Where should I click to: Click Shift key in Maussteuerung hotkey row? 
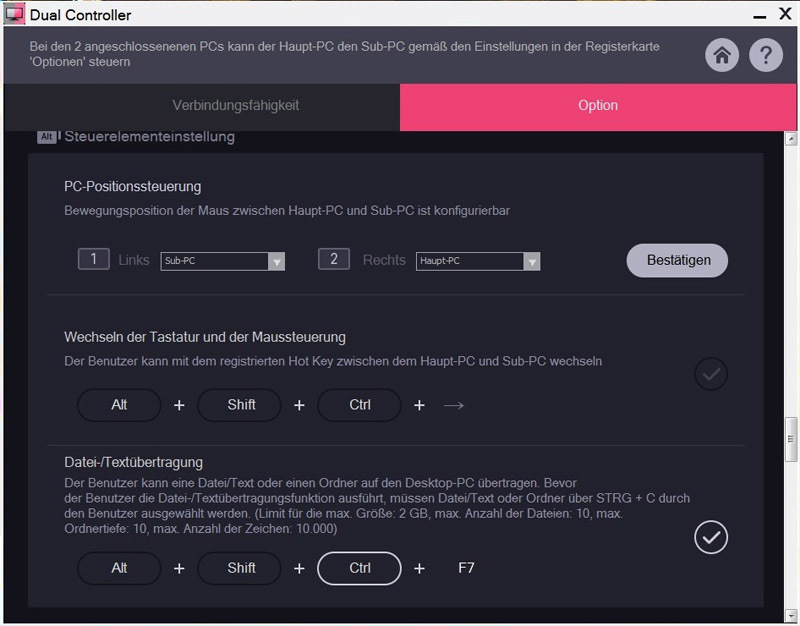(x=239, y=405)
